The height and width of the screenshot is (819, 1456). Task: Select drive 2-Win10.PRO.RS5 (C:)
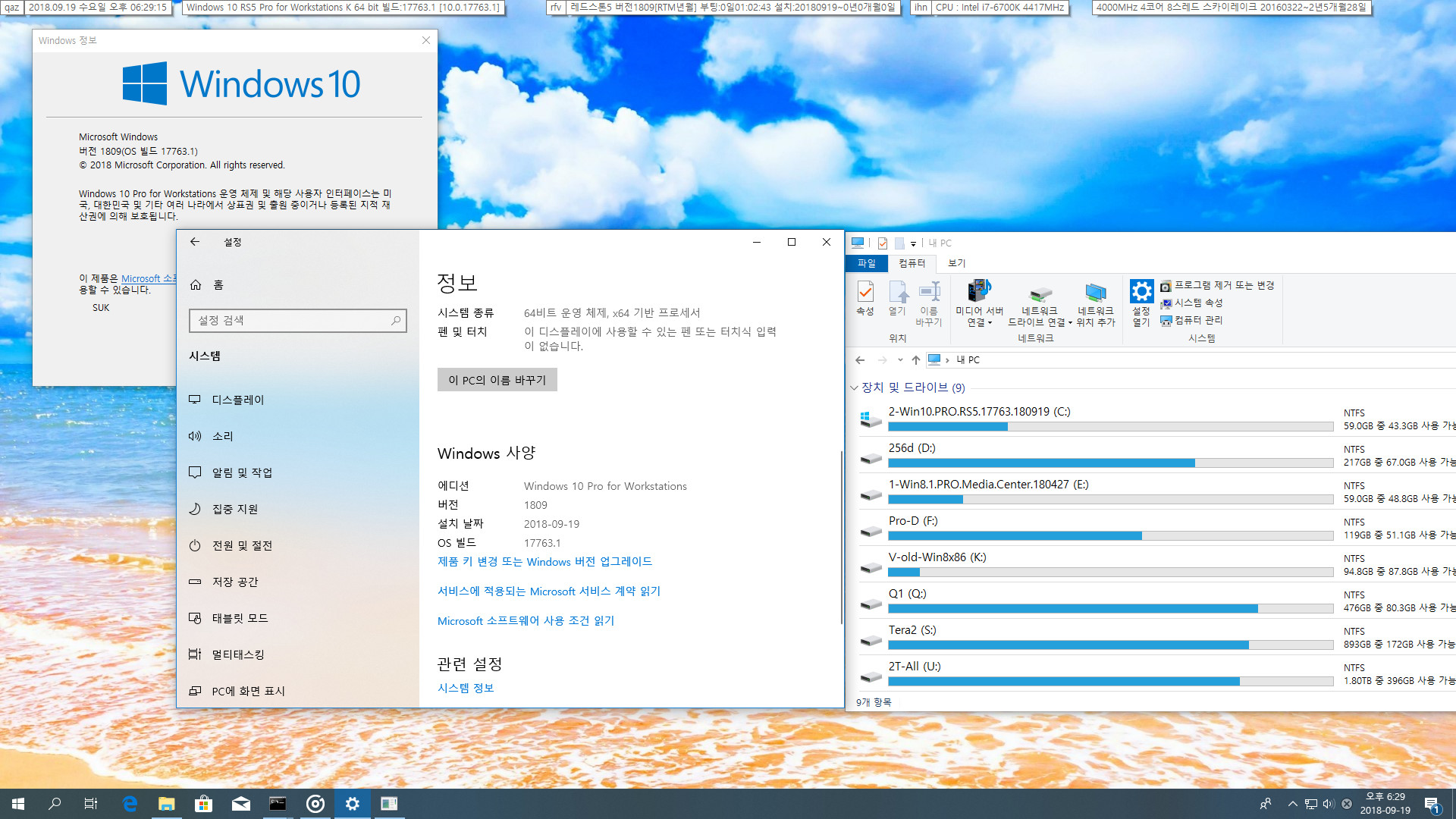click(x=1156, y=419)
